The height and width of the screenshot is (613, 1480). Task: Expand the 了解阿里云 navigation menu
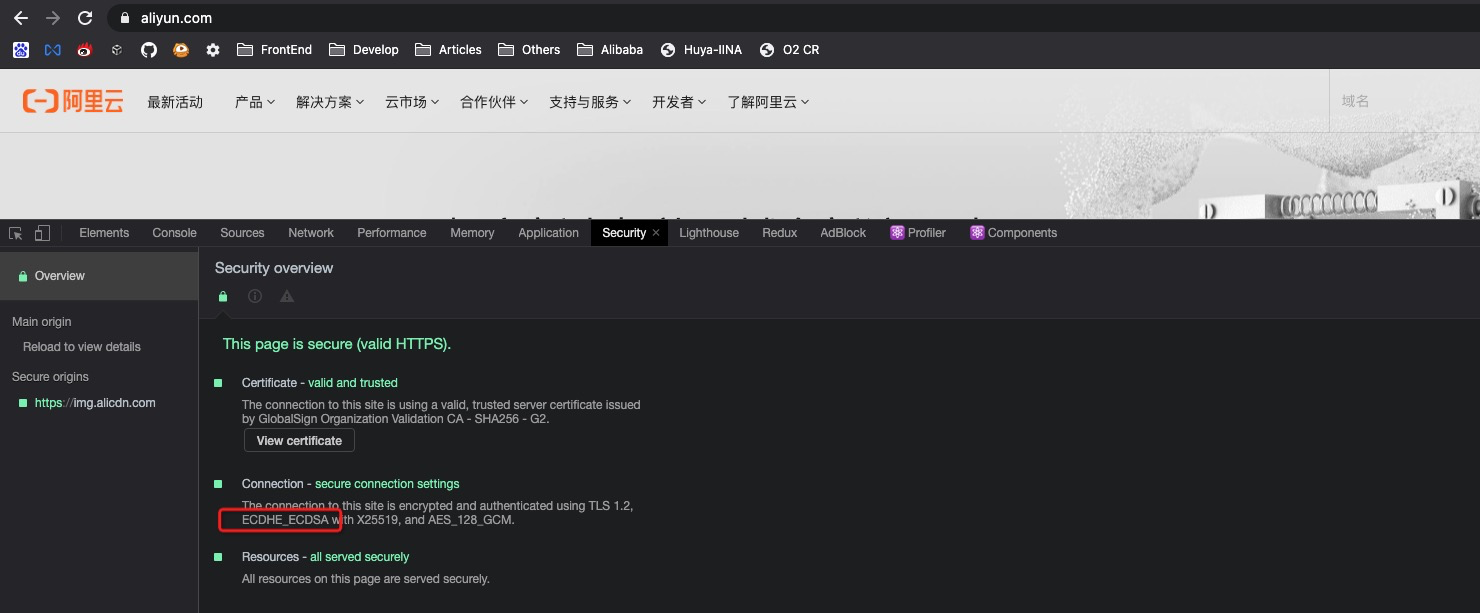[768, 102]
